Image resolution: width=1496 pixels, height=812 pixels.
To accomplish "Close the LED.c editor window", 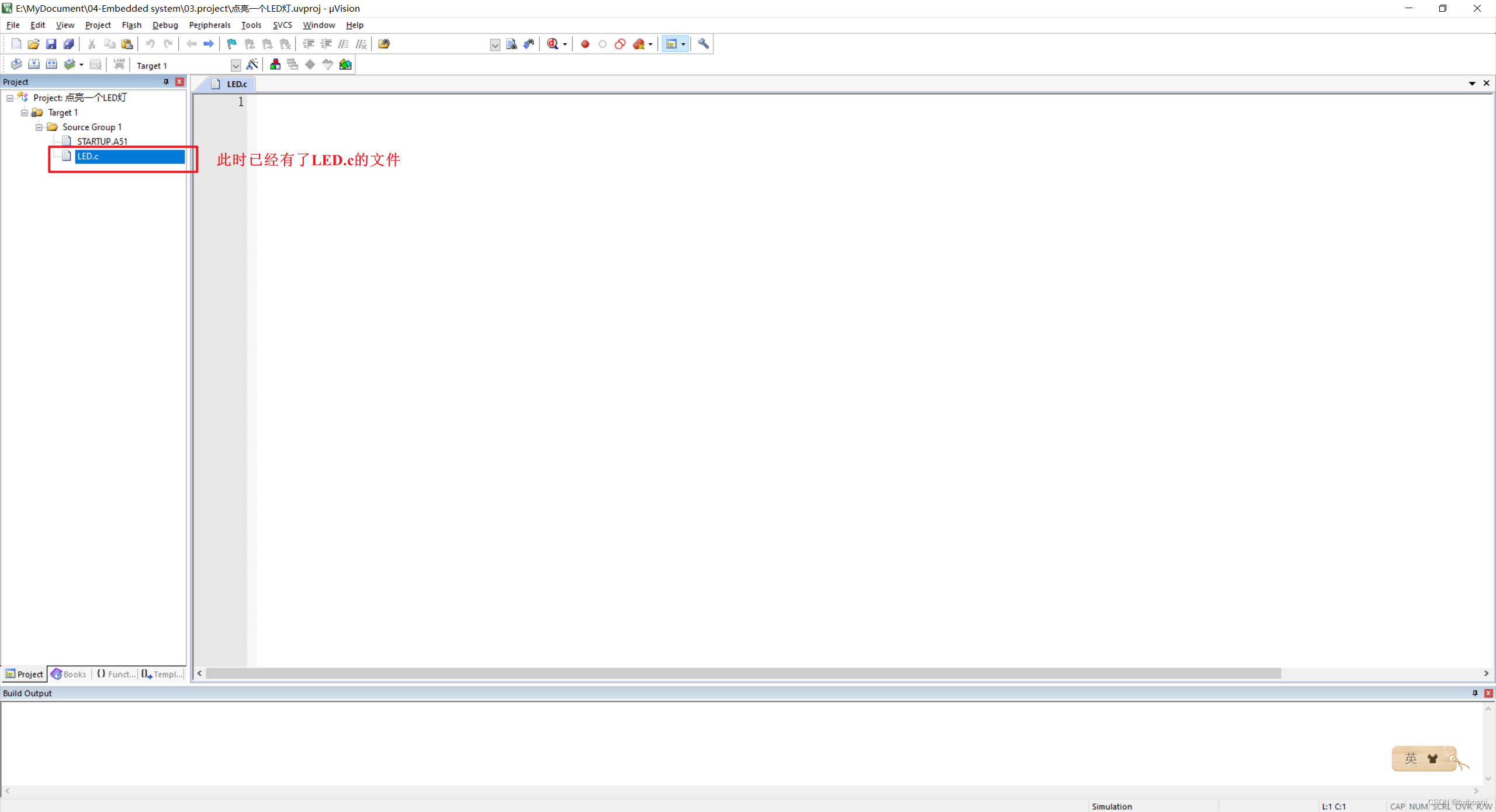I will point(1487,84).
